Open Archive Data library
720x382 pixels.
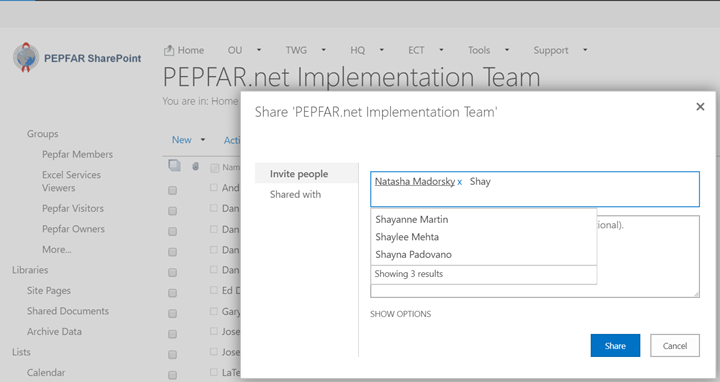tap(54, 331)
